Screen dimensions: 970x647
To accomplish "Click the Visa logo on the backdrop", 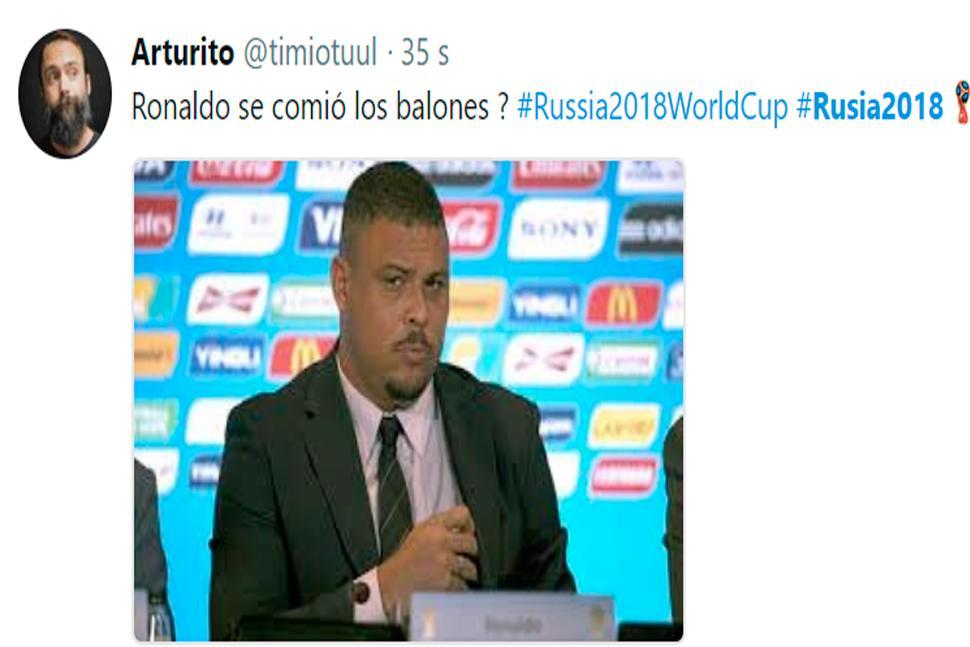I will tap(322, 226).
